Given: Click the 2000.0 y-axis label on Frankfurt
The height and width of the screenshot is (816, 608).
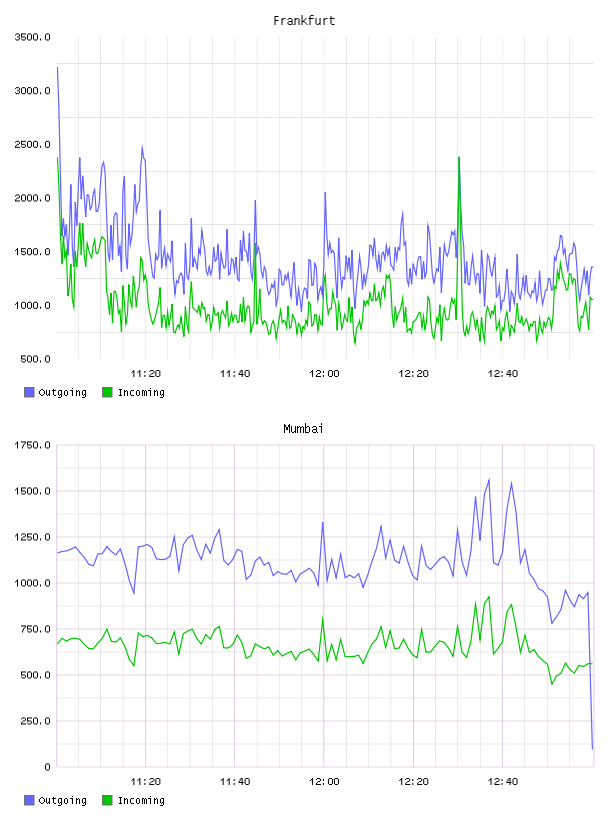Looking at the screenshot, I should click(32, 198).
